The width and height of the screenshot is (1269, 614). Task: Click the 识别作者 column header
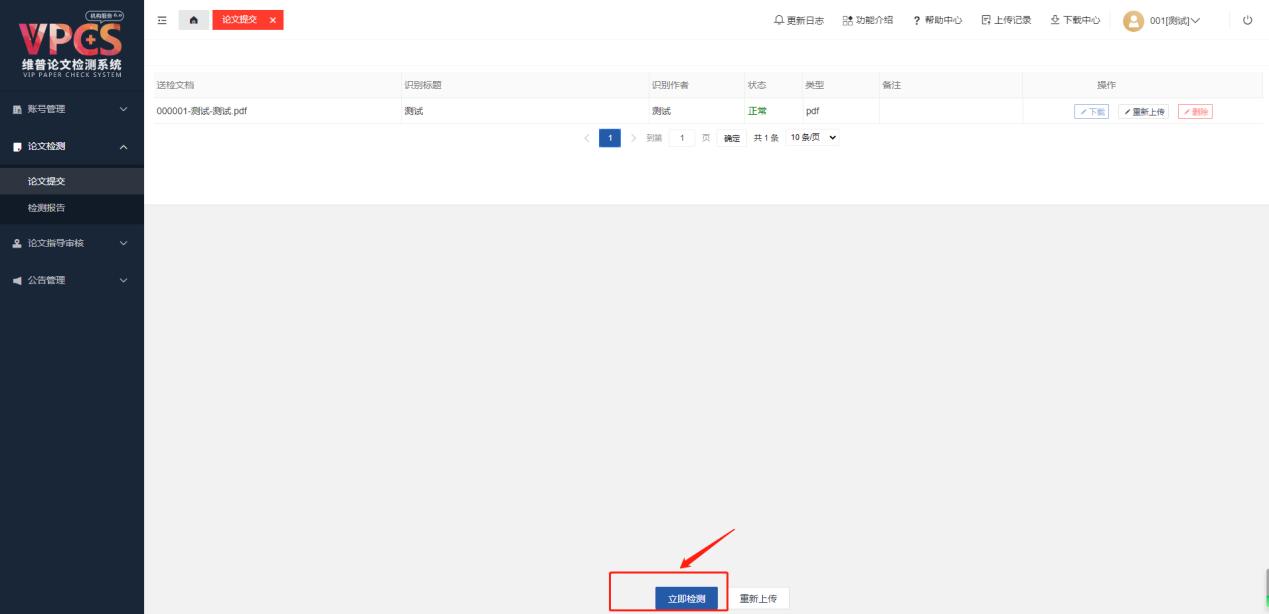pos(670,85)
